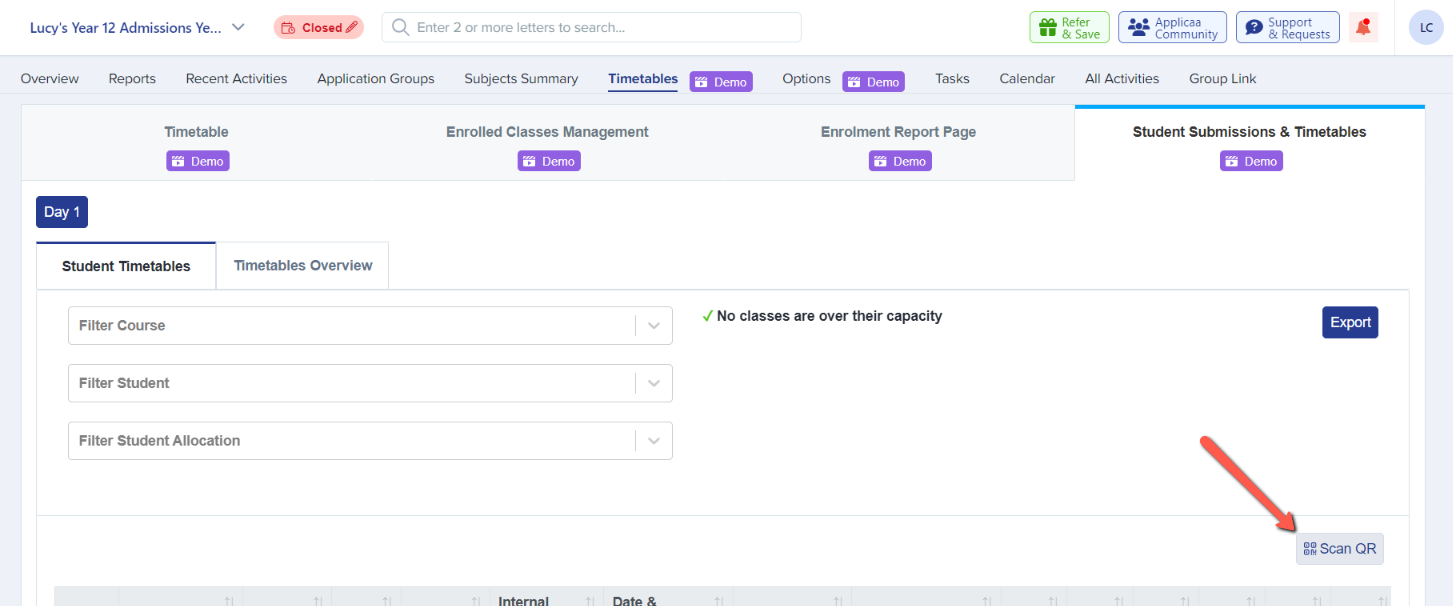The image size is (1453, 606).
Task: Focus the search box at the top
Action: 591,28
